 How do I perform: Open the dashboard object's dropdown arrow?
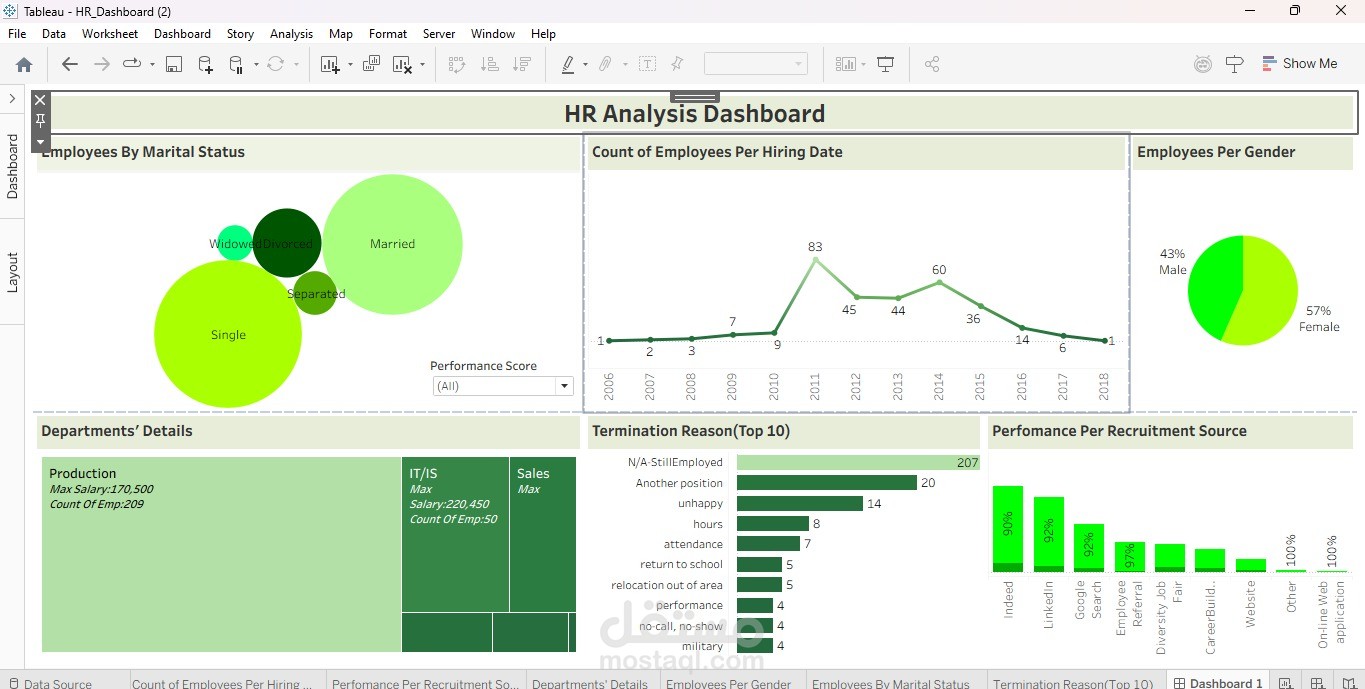40,142
